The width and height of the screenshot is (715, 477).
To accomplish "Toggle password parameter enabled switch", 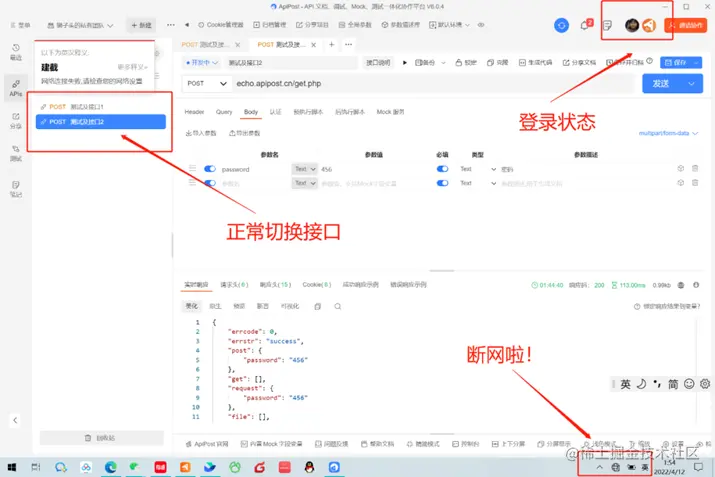I will tap(210, 169).
